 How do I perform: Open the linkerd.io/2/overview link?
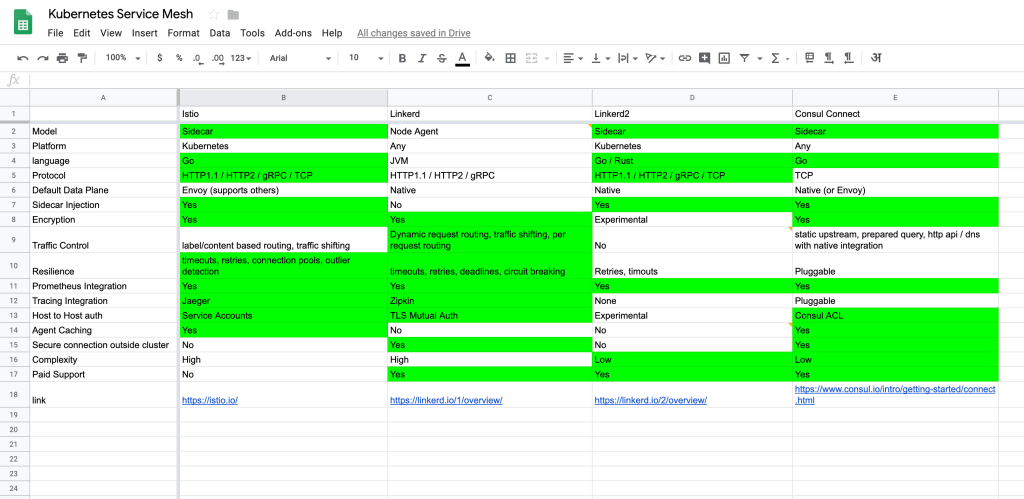tap(650, 400)
